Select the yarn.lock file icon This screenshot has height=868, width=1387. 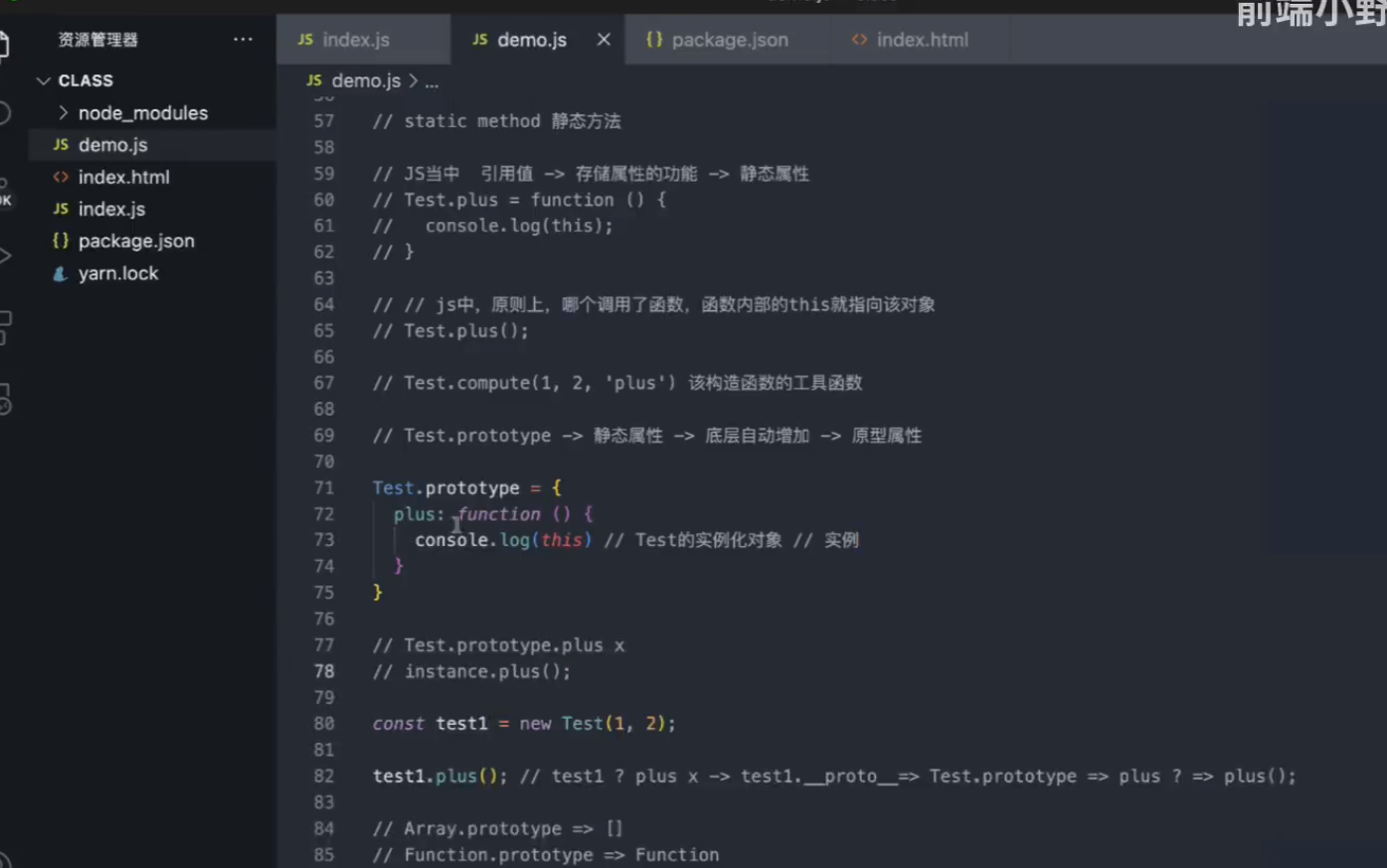pos(62,272)
